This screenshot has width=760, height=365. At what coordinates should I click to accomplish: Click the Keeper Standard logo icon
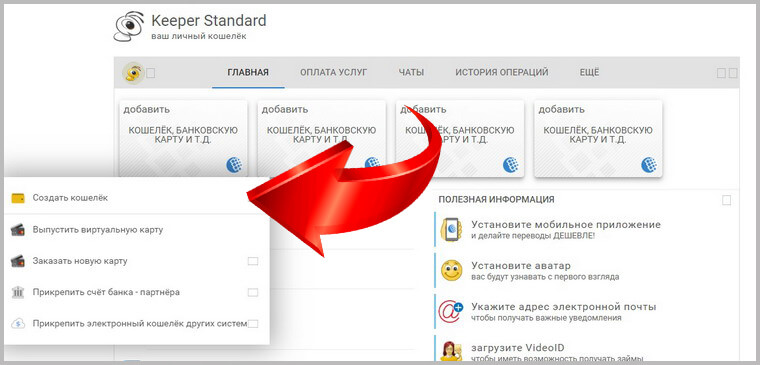129,27
